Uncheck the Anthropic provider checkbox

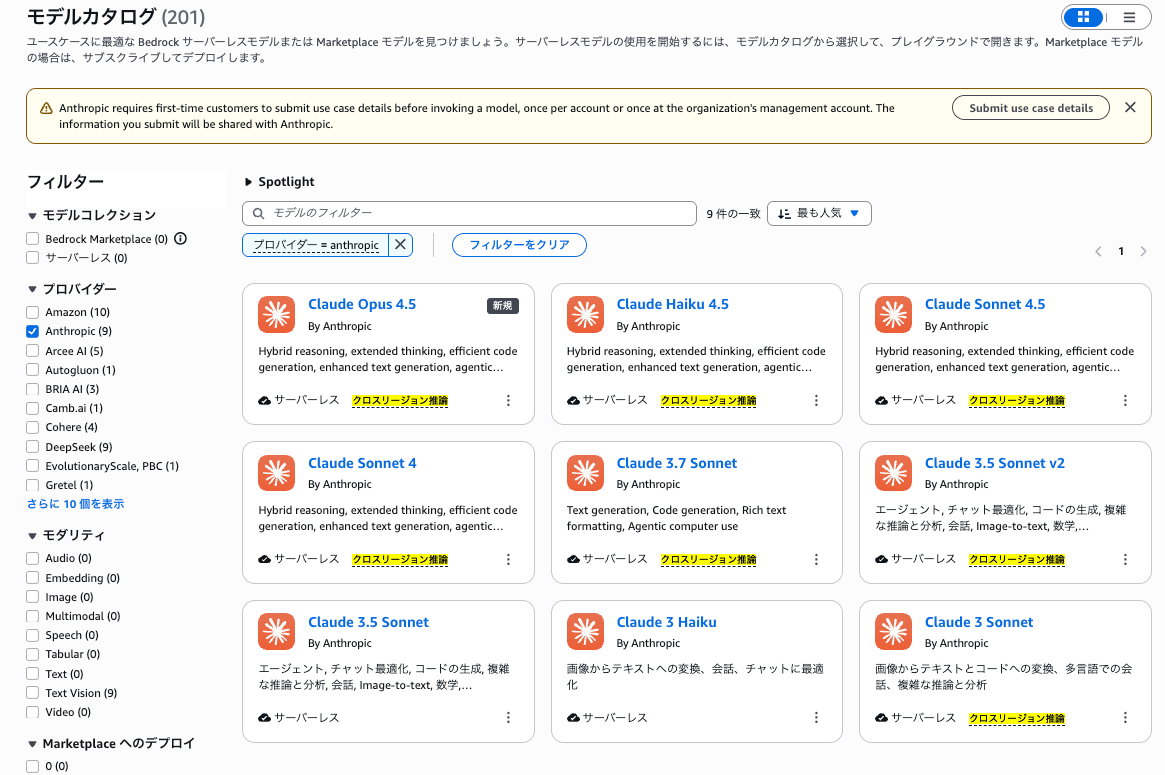pos(33,331)
